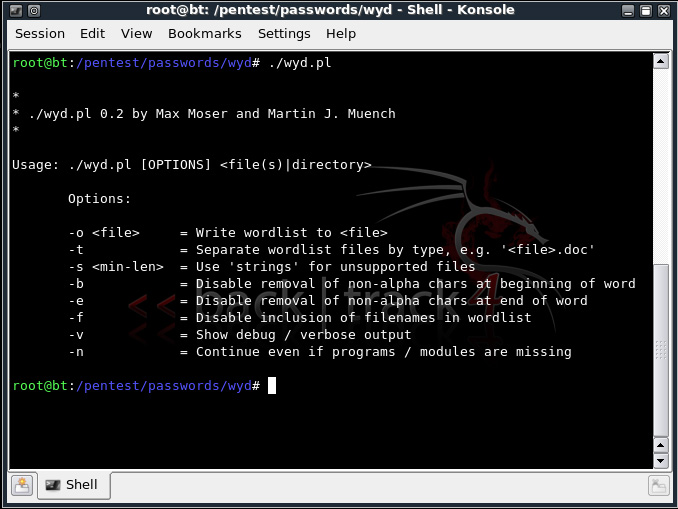
Task: Click the window title text in title bar
Action: [330, 10]
